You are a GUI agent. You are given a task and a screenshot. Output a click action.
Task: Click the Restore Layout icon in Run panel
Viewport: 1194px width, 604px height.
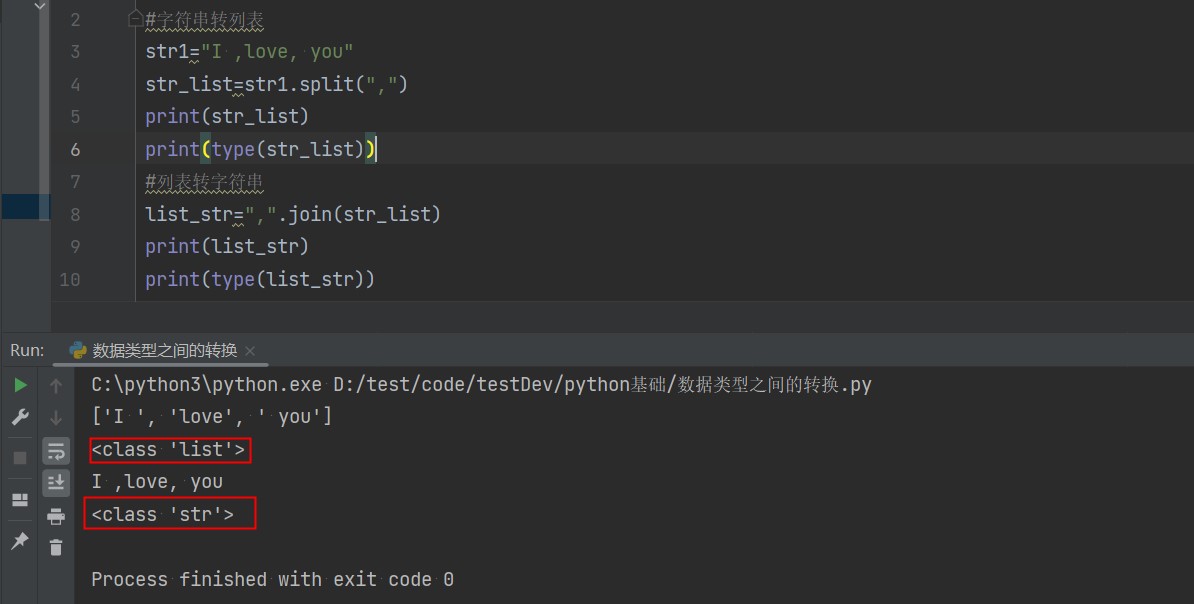pyautogui.click(x=21, y=500)
